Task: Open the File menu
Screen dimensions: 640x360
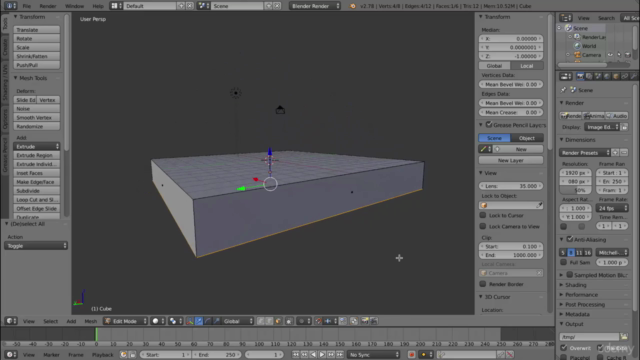Action: click(27, 6)
